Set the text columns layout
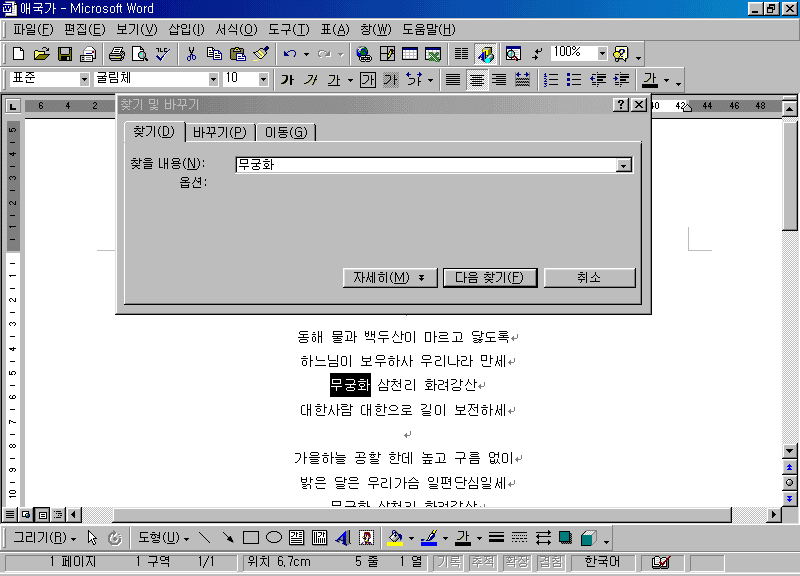This screenshot has height=576, width=800. point(461,54)
